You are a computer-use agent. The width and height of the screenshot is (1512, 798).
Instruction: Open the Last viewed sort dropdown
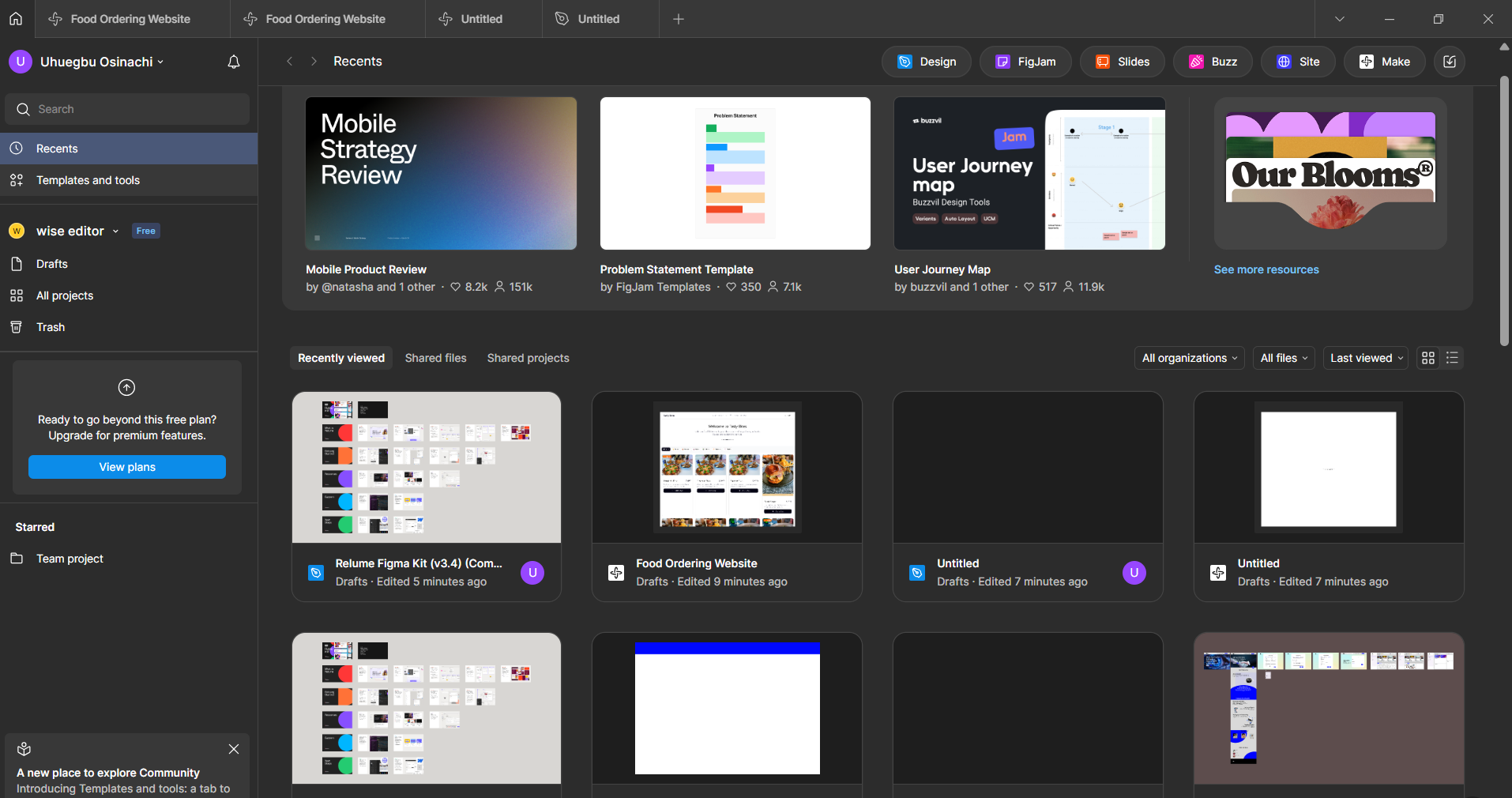pos(1366,358)
